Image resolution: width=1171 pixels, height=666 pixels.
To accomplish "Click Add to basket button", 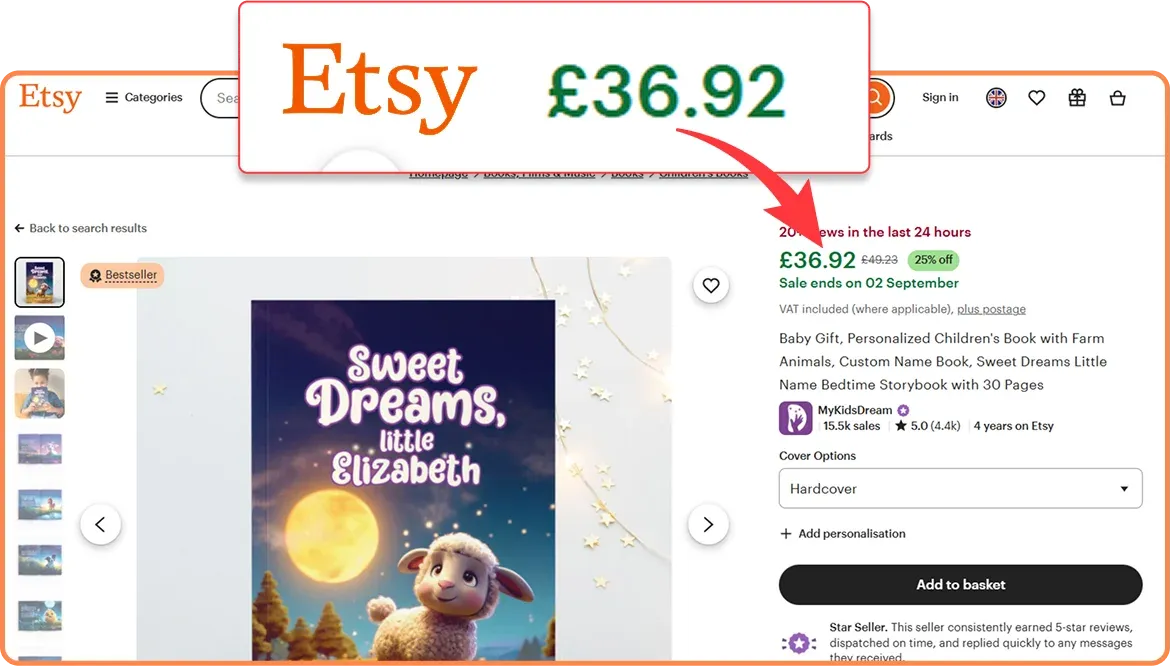I will click(x=960, y=585).
